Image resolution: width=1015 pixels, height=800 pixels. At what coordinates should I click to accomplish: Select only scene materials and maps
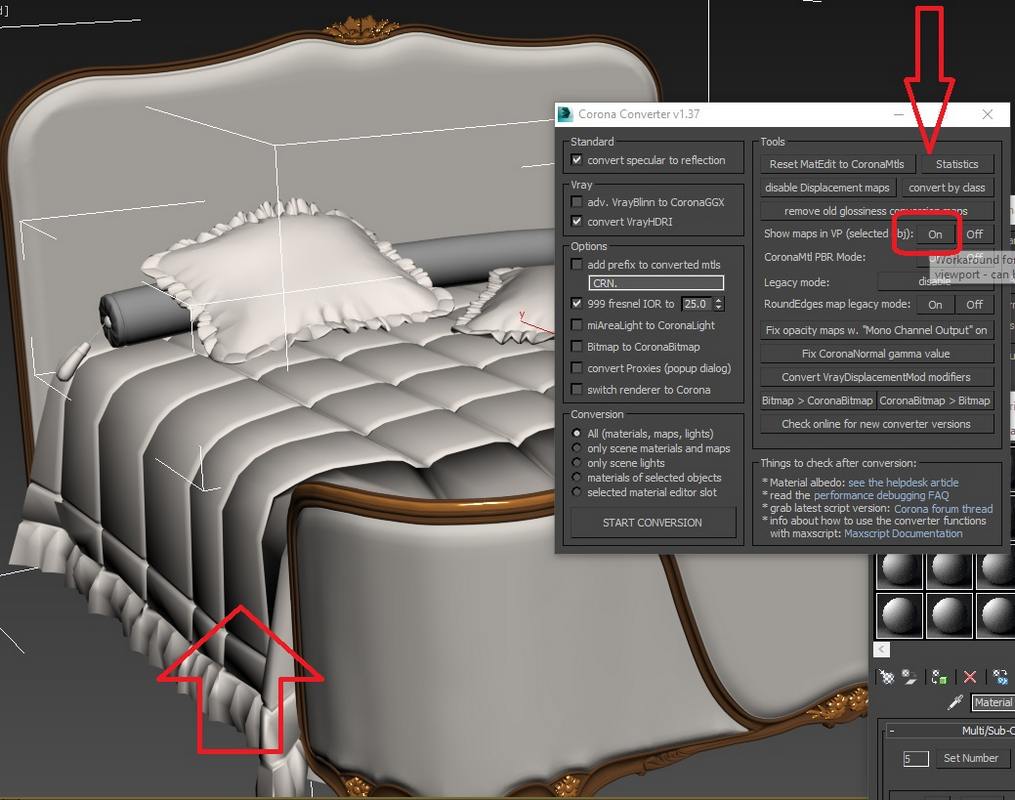(x=576, y=448)
